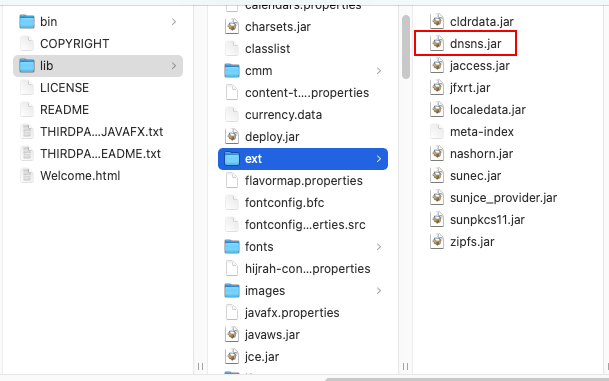Click the charsets.jar archive icon
This screenshot has width=609, height=381.
pos(232,27)
